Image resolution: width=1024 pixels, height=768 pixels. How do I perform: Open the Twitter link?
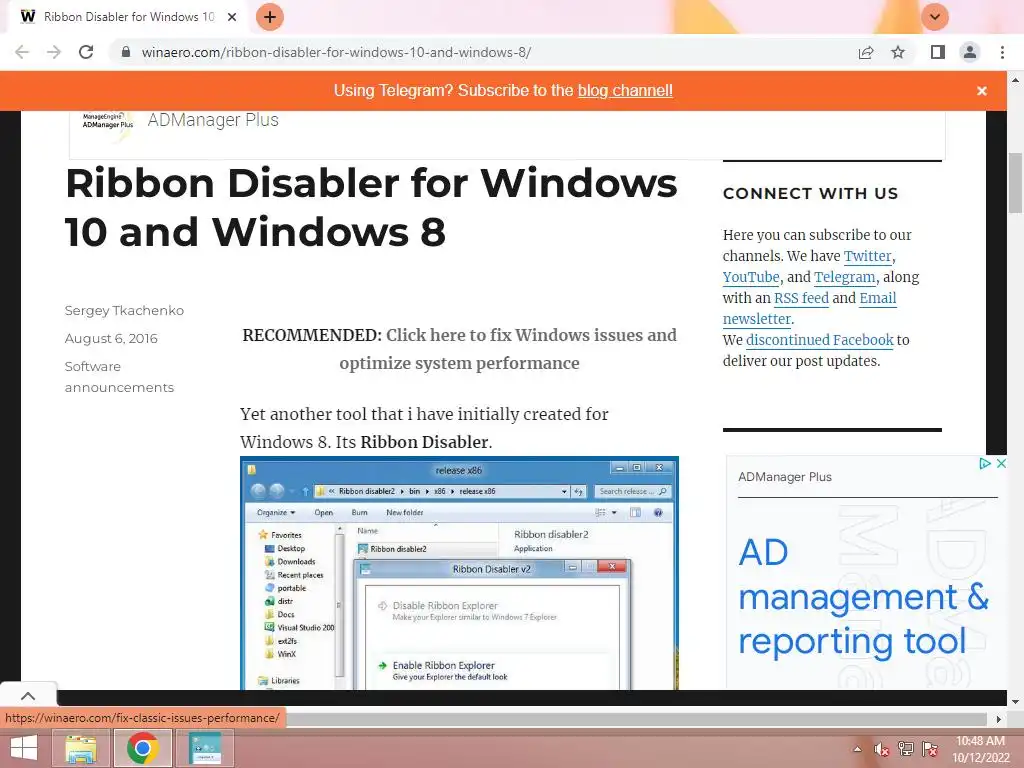pos(867,256)
